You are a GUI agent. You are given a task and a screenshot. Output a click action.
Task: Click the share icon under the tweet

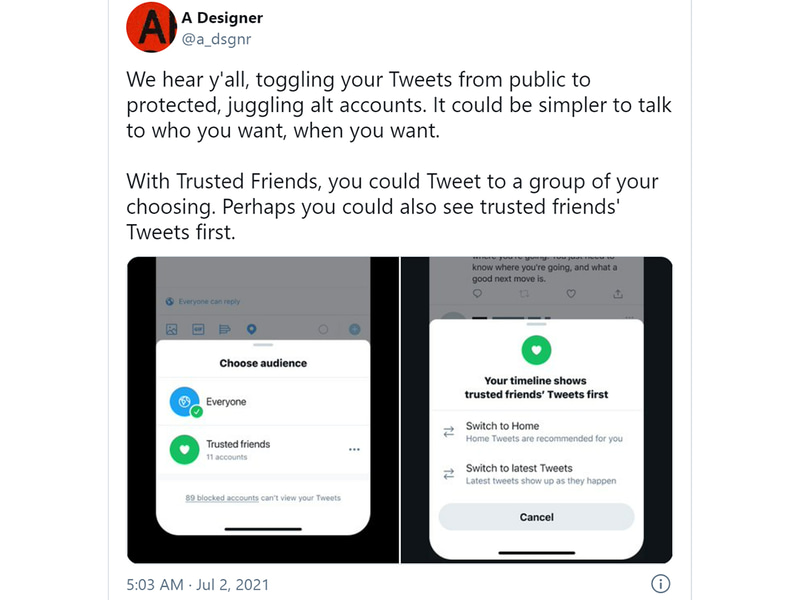pos(618,294)
